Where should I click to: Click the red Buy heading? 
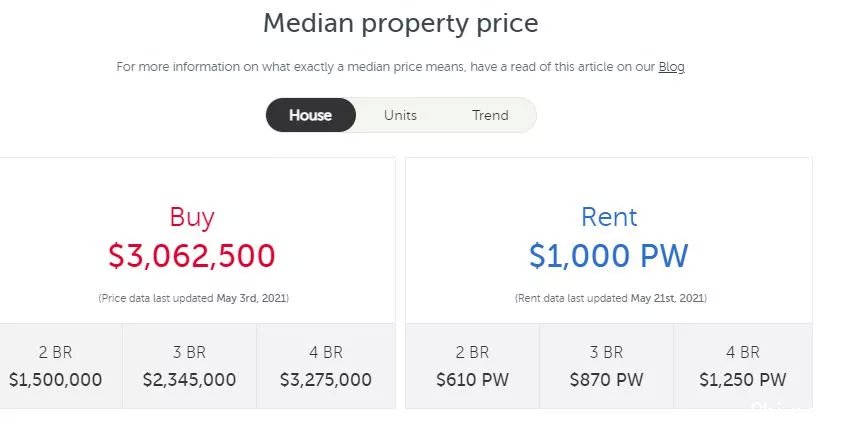pos(192,217)
